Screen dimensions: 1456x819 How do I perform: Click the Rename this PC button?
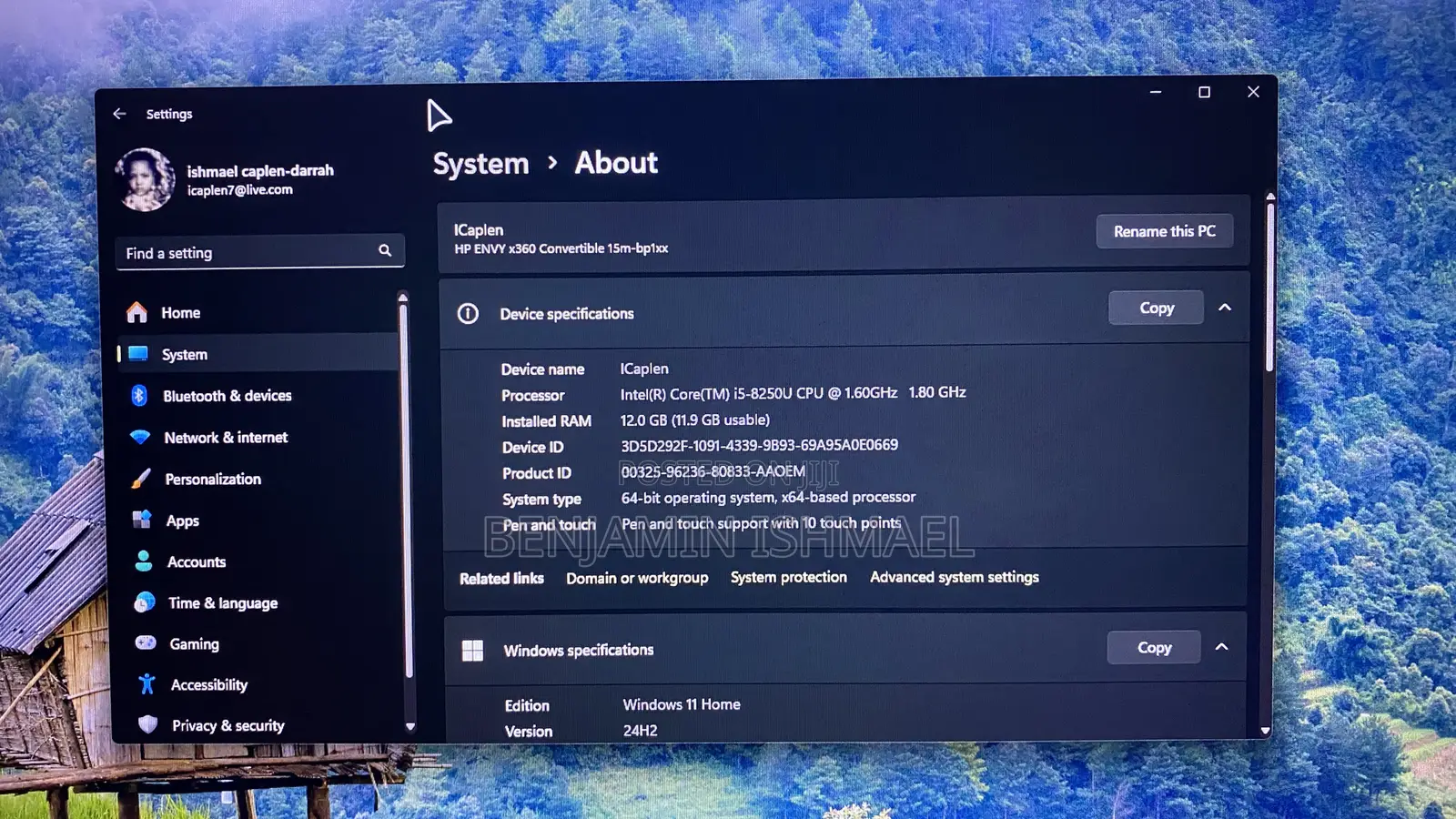(1165, 231)
